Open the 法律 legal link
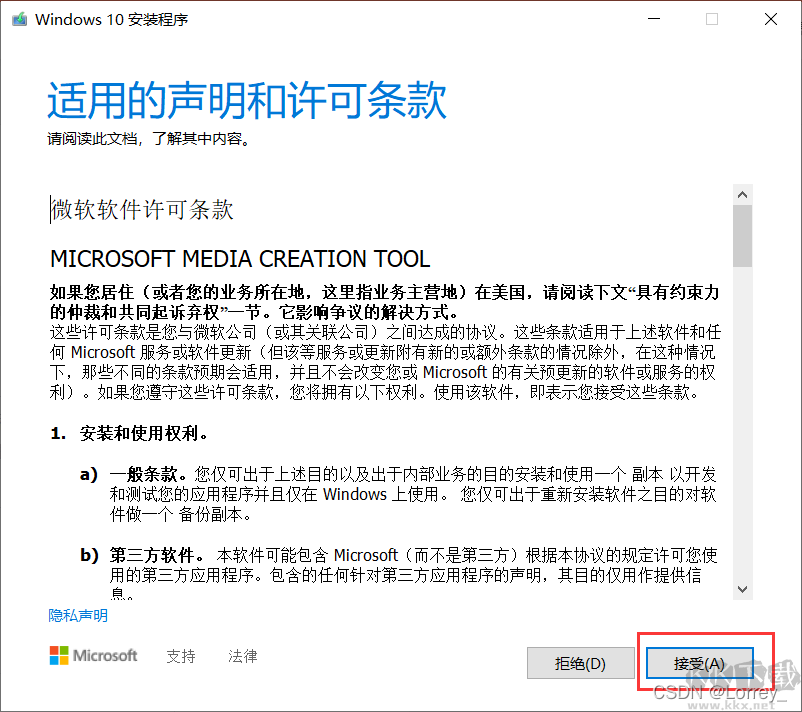This screenshot has height=712, width=802. (x=243, y=655)
